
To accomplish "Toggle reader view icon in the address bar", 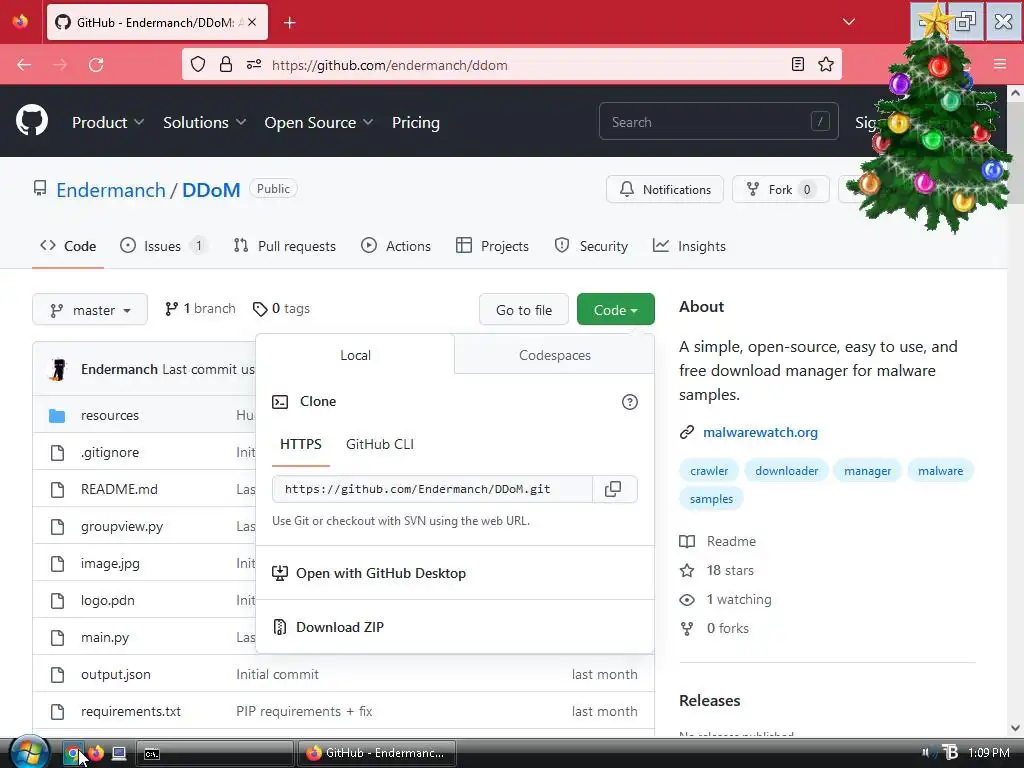I will coord(797,64).
